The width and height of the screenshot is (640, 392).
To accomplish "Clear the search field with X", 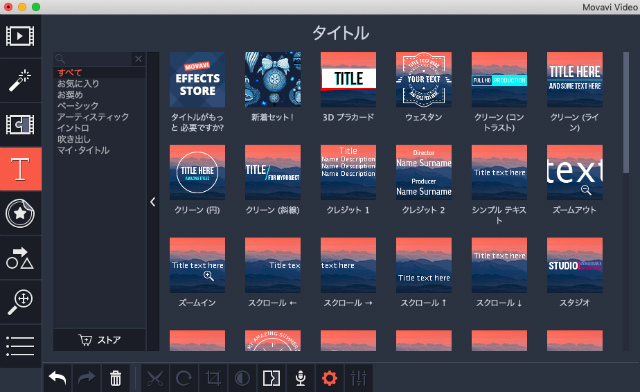I will 138,59.
